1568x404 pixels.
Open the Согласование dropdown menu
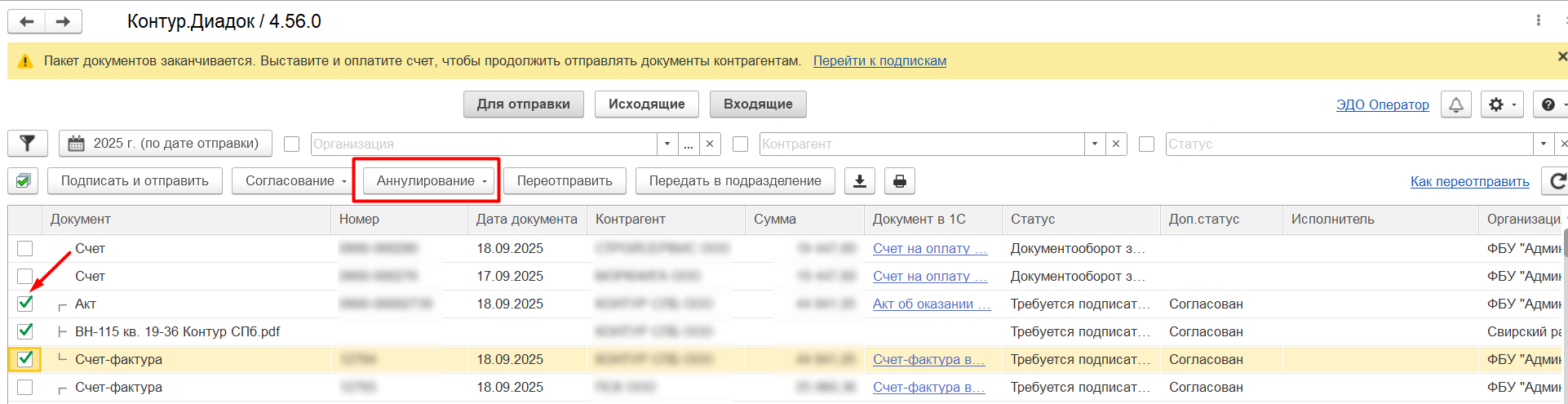296,181
